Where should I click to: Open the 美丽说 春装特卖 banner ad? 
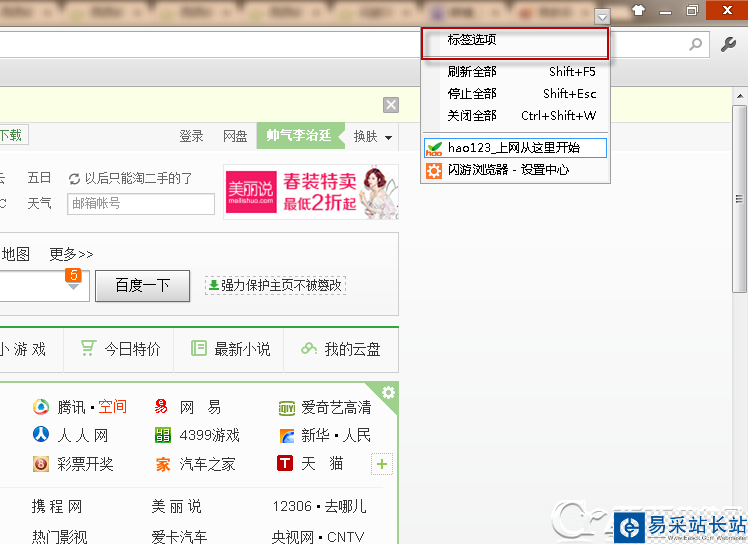coord(311,192)
